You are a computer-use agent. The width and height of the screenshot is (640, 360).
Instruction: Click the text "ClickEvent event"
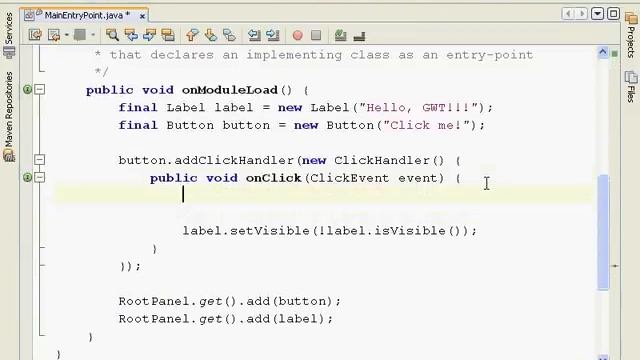click(x=377, y=178)
